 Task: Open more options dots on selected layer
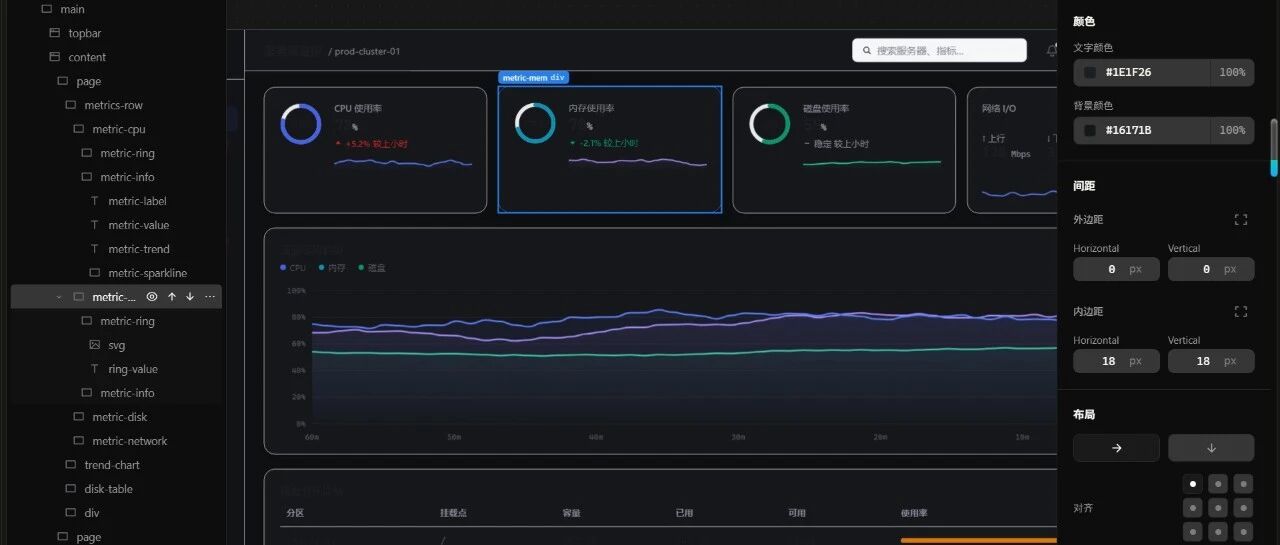pos(210,297)
